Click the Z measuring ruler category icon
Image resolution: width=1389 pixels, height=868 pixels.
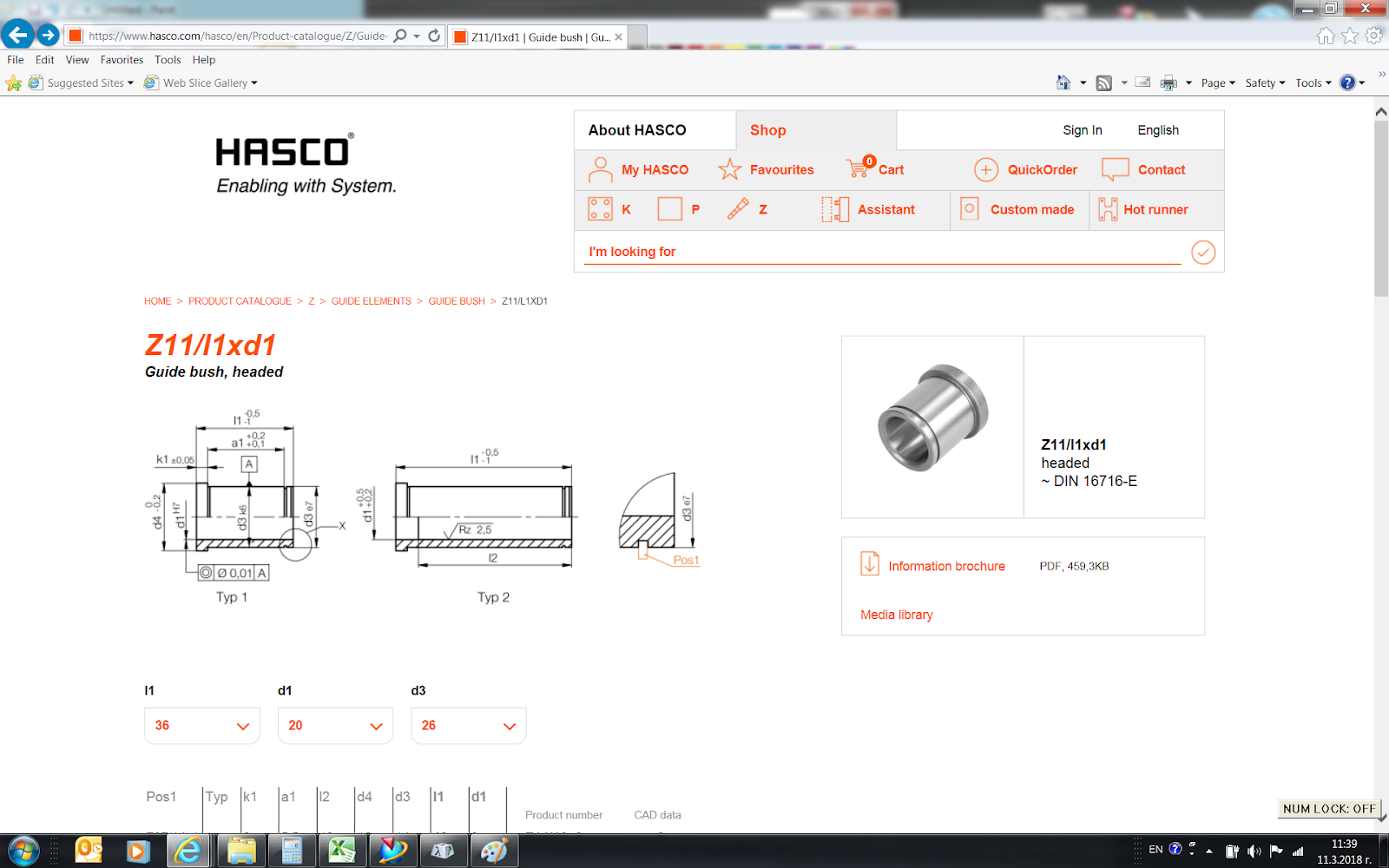click(739, 209)
